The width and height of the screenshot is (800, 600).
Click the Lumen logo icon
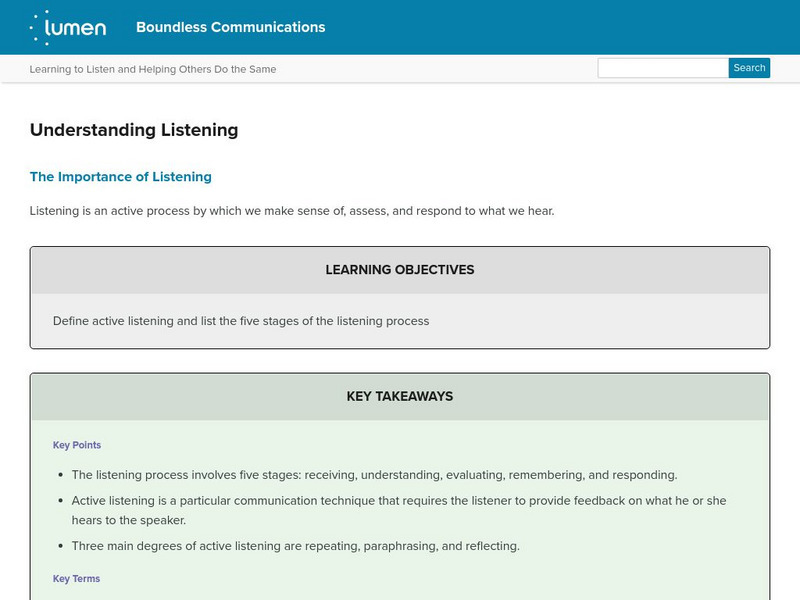(67, 27)
